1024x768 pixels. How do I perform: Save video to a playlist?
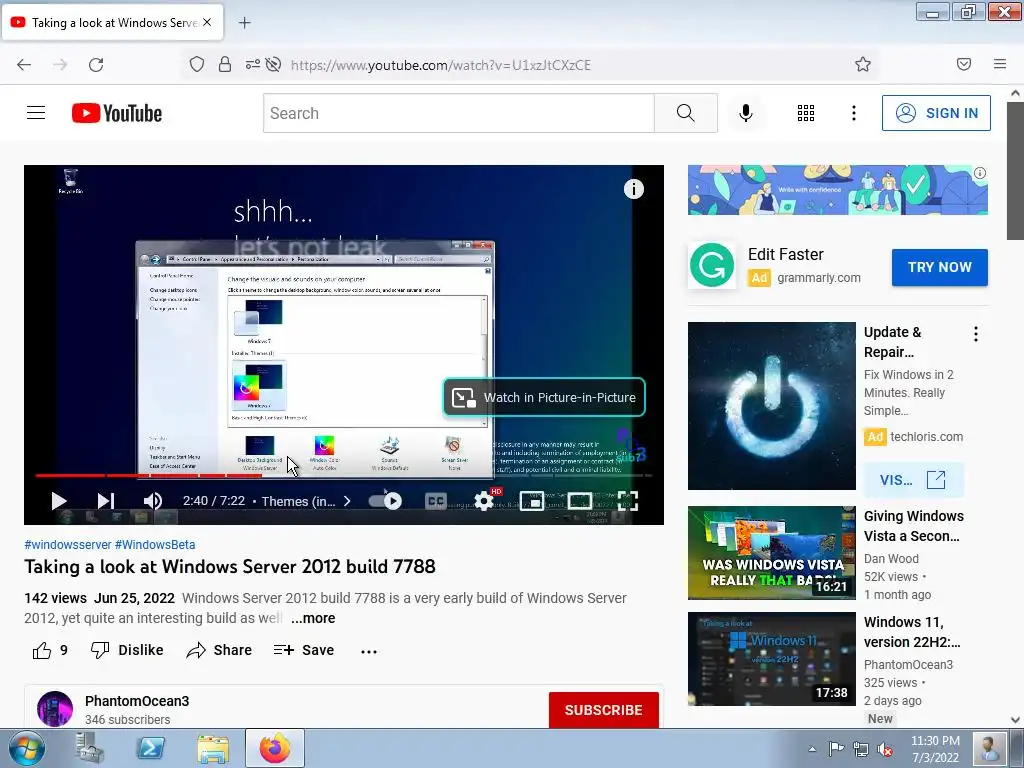[304, 650]
